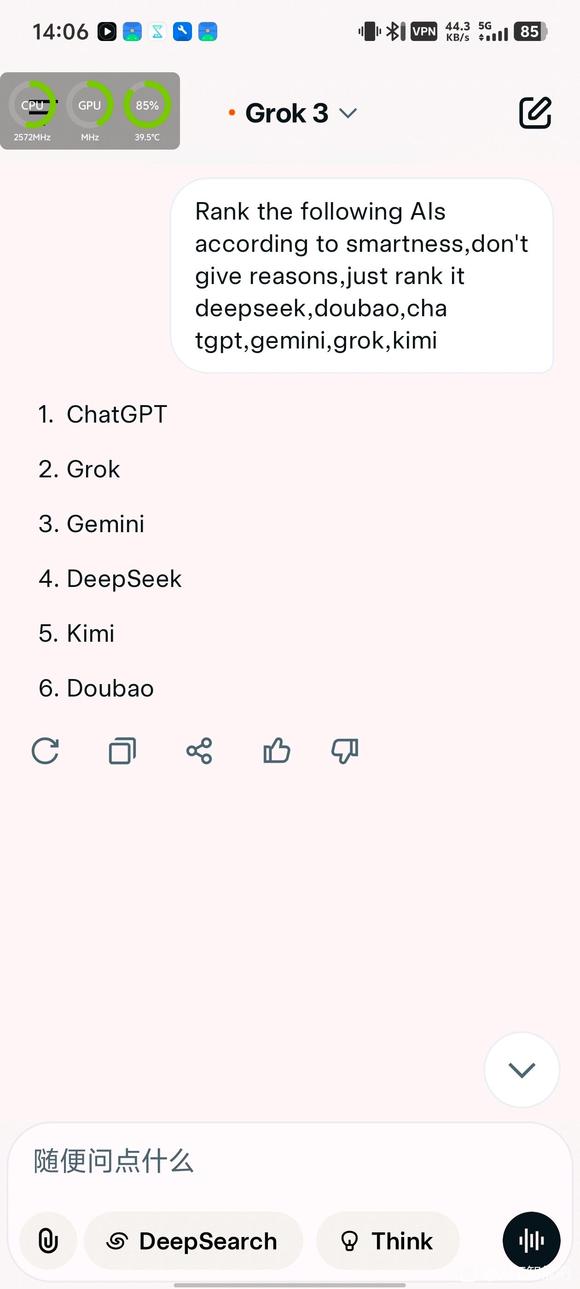Select the user prompt message bubble
This screenshot has width=580, height=1289.
[x=362, y=276]
